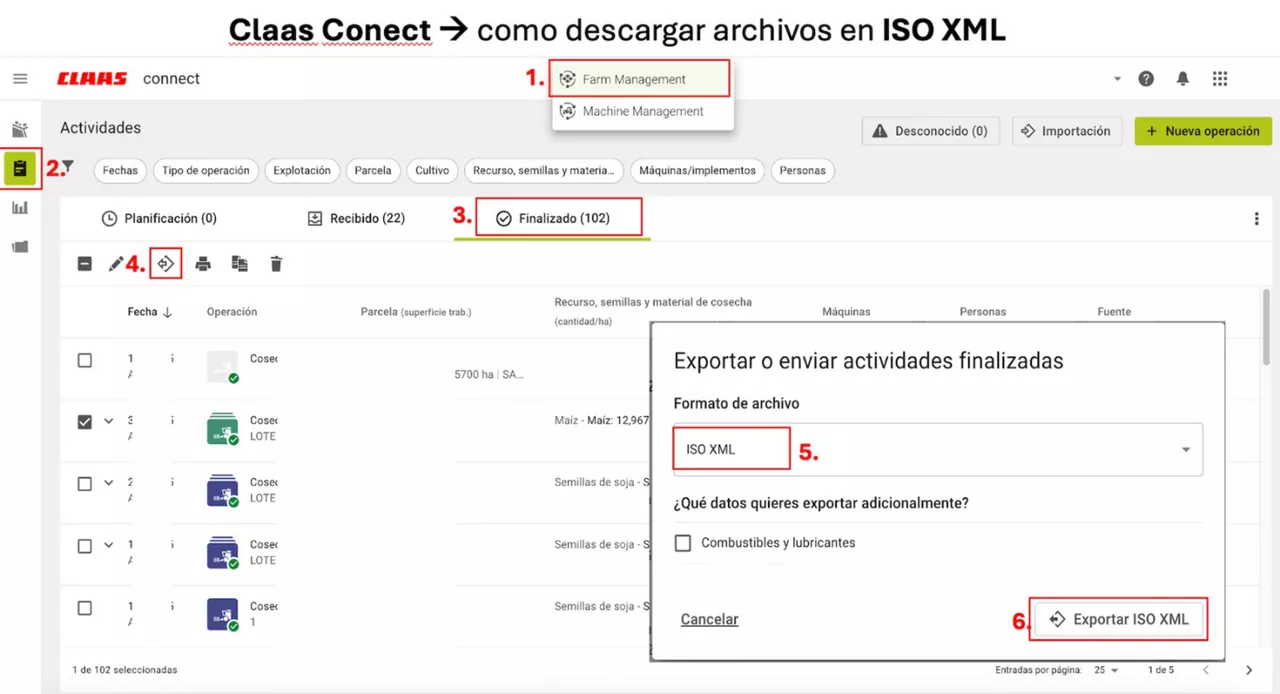Open the Fechas filter chip
1280x694 pixels.
pyautogui.click(x=120, y=171)
